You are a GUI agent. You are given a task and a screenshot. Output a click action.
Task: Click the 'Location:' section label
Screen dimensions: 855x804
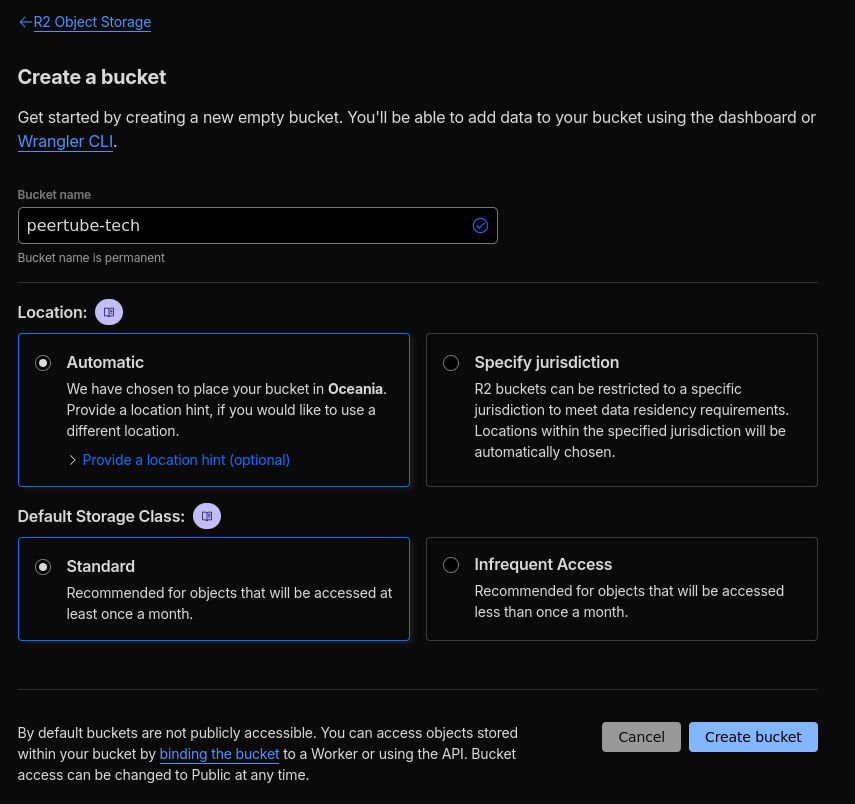click(x=52, y=312)
